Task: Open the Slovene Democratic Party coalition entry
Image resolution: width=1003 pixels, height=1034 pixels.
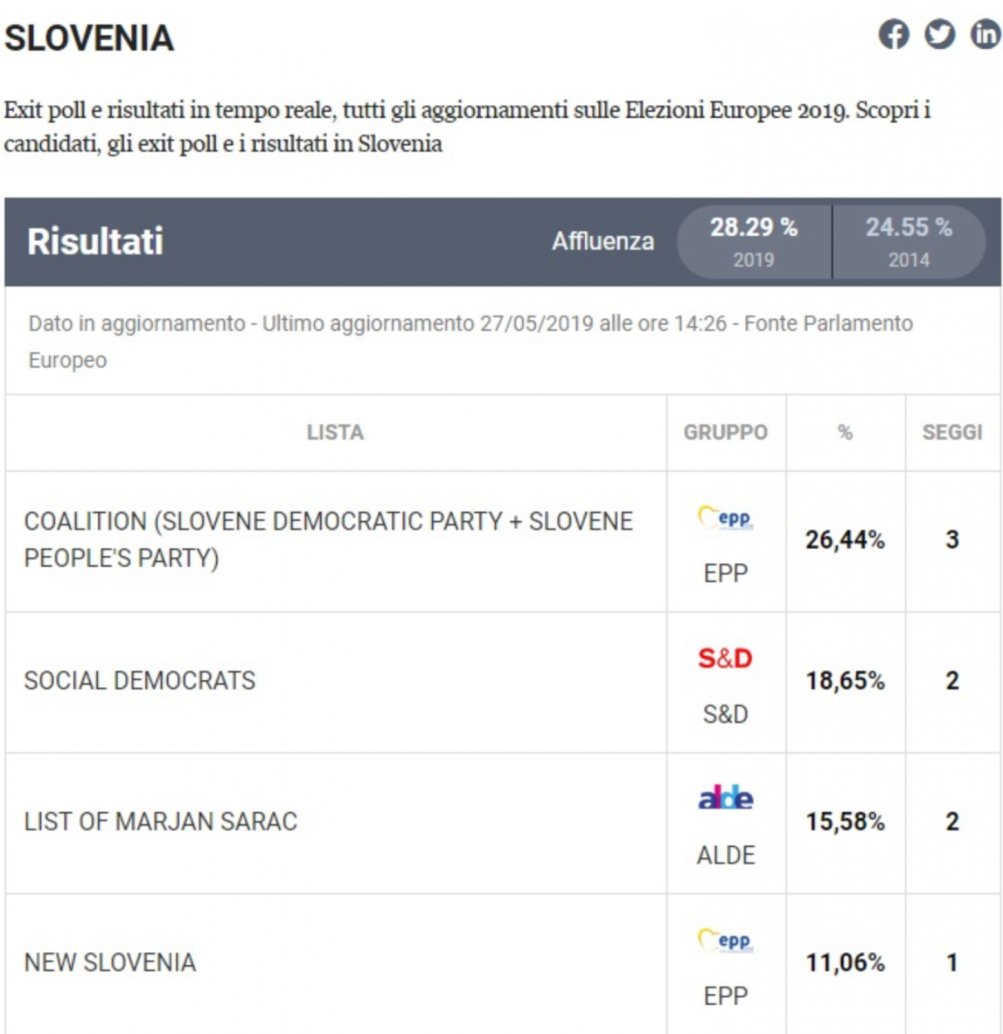Action: tap(328, 539)
